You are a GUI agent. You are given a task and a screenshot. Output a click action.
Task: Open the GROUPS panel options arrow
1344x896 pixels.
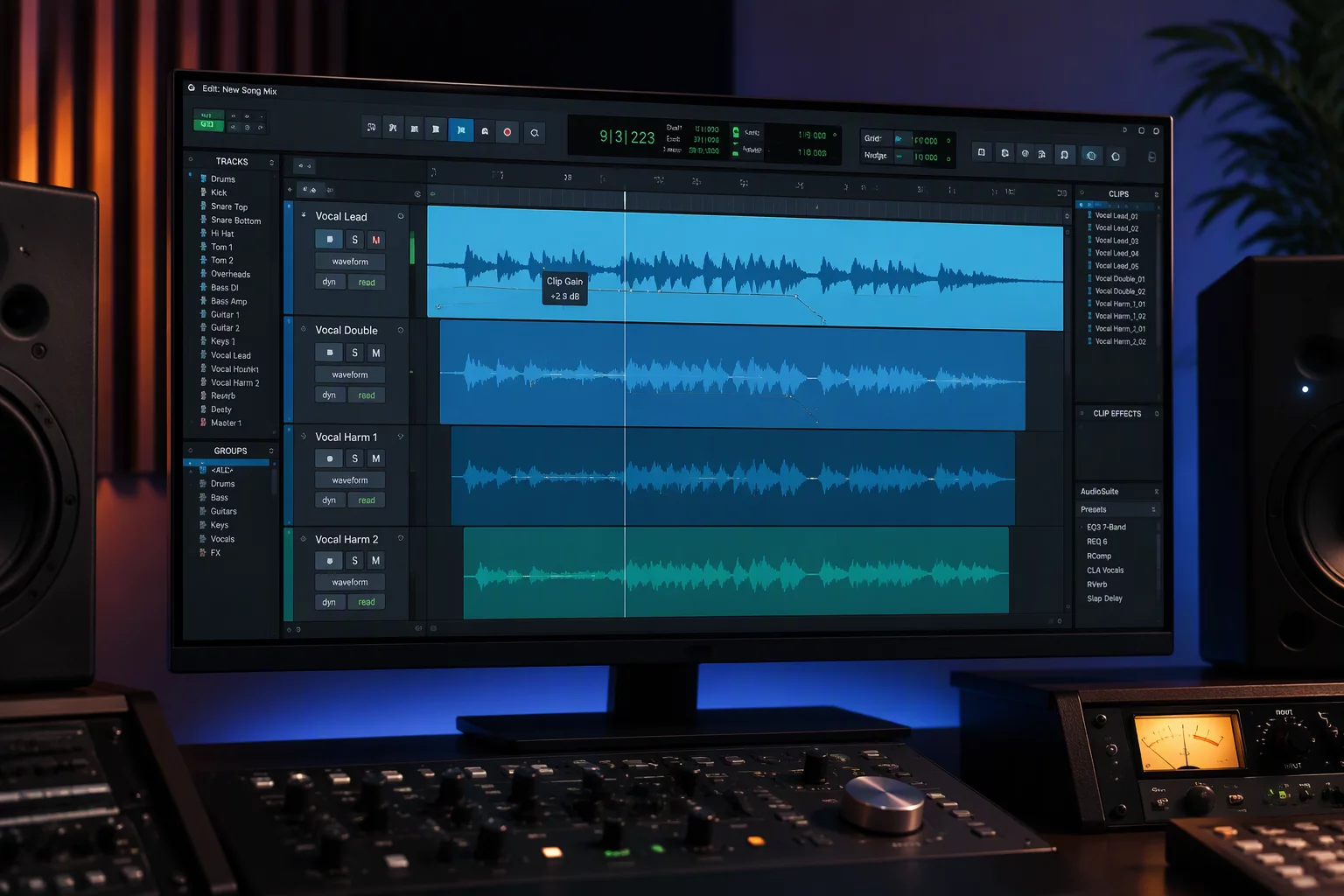click(x=271, y=451)
